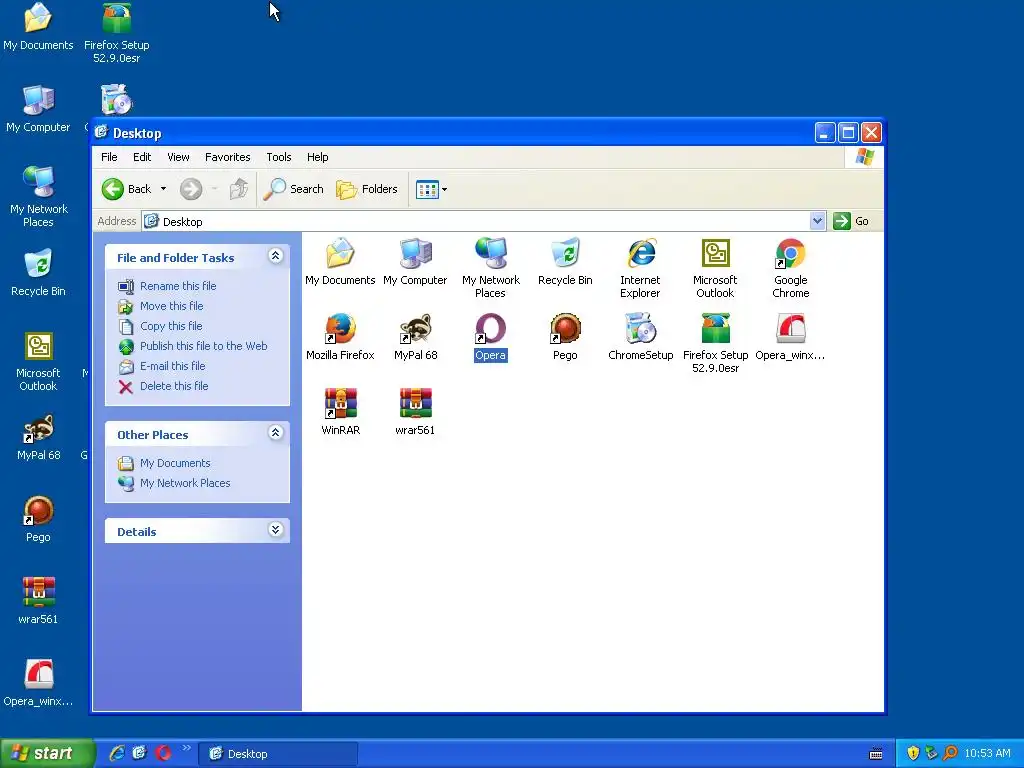Select Mozilla Firefox shortcut in file pane
This screenshot has width=1024, height=768.
(340, 337)
